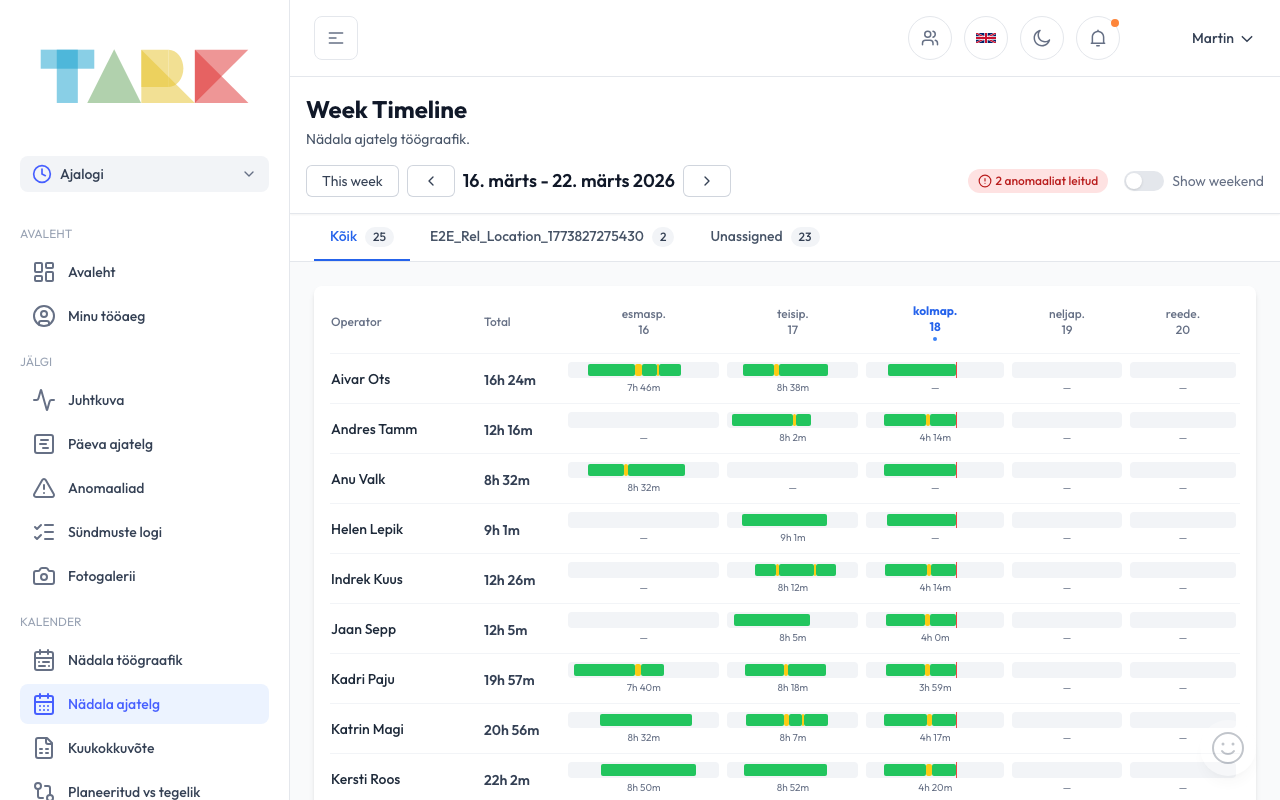Open Fotogalerii camera icon in sidebar
Screen dimensions: 1280x800
[x=44, y=576]
